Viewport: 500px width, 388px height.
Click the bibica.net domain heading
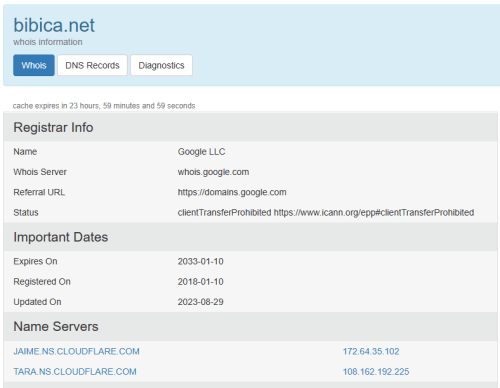tap(54, 25)
